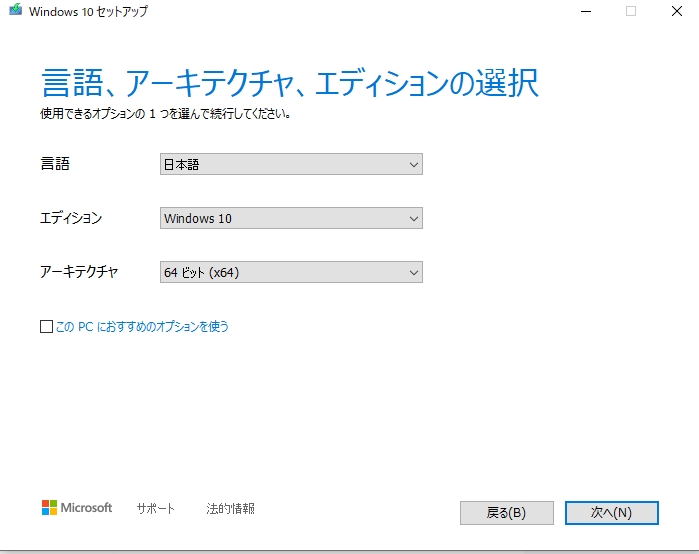Viewport: 699px width, 554px height.
Task: Click the アーキテクチャ field label
Action: click(79, 272)
